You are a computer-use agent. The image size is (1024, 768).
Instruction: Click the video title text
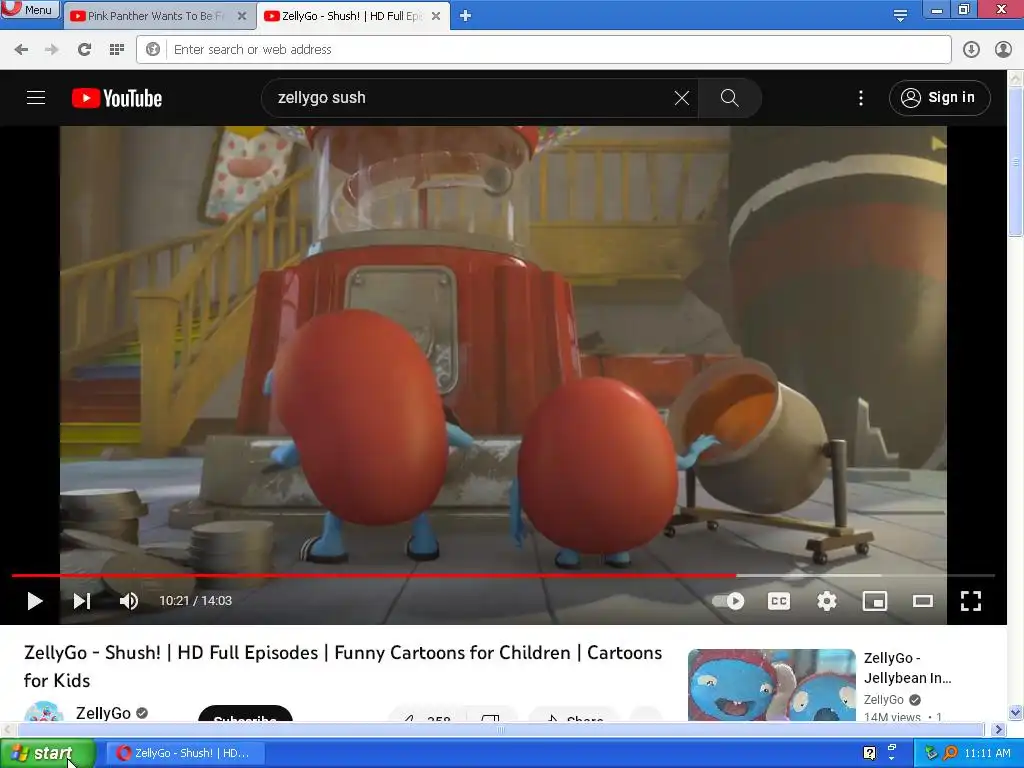pyautogui.click(x=343, y=666)
